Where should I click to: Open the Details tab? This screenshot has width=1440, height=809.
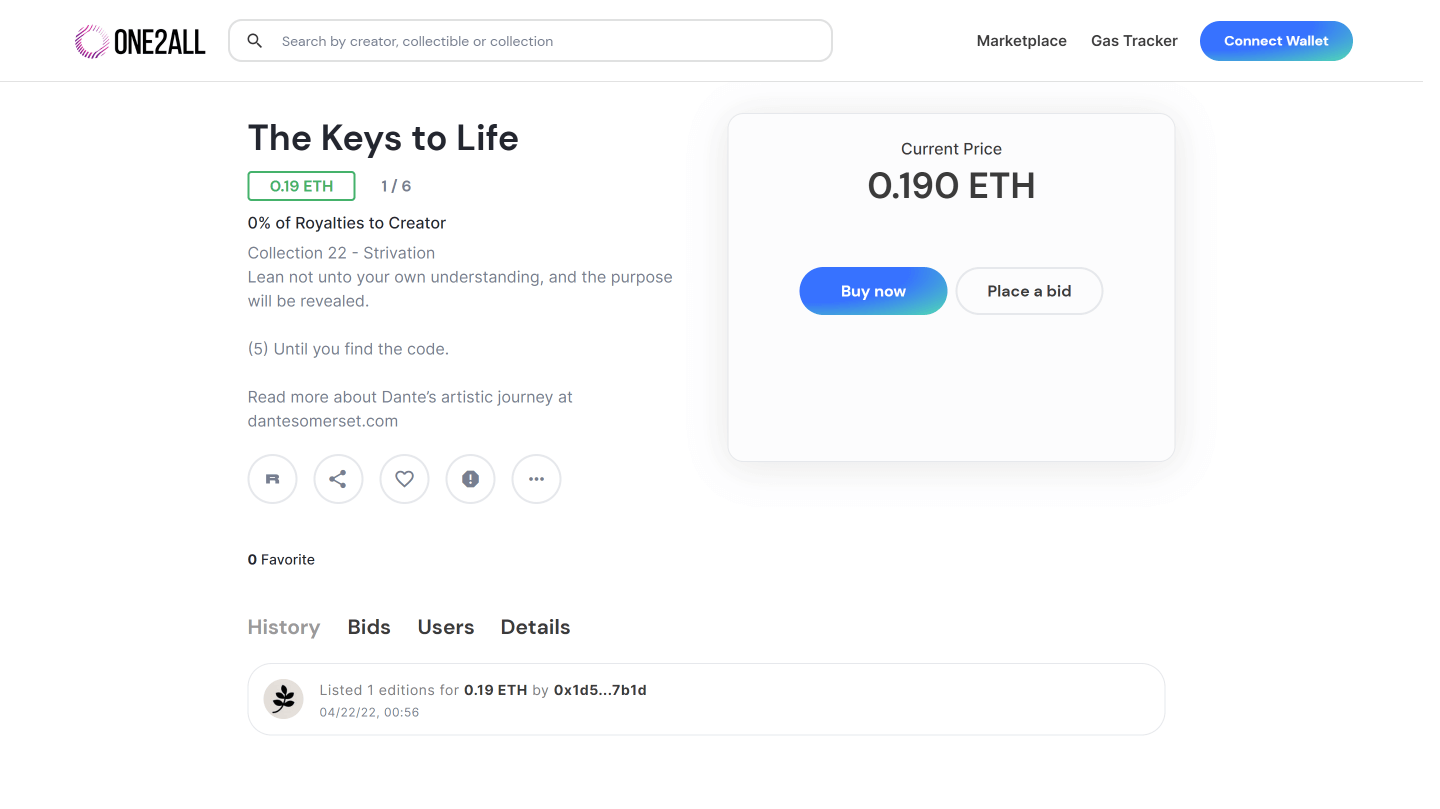coord(535,627)
